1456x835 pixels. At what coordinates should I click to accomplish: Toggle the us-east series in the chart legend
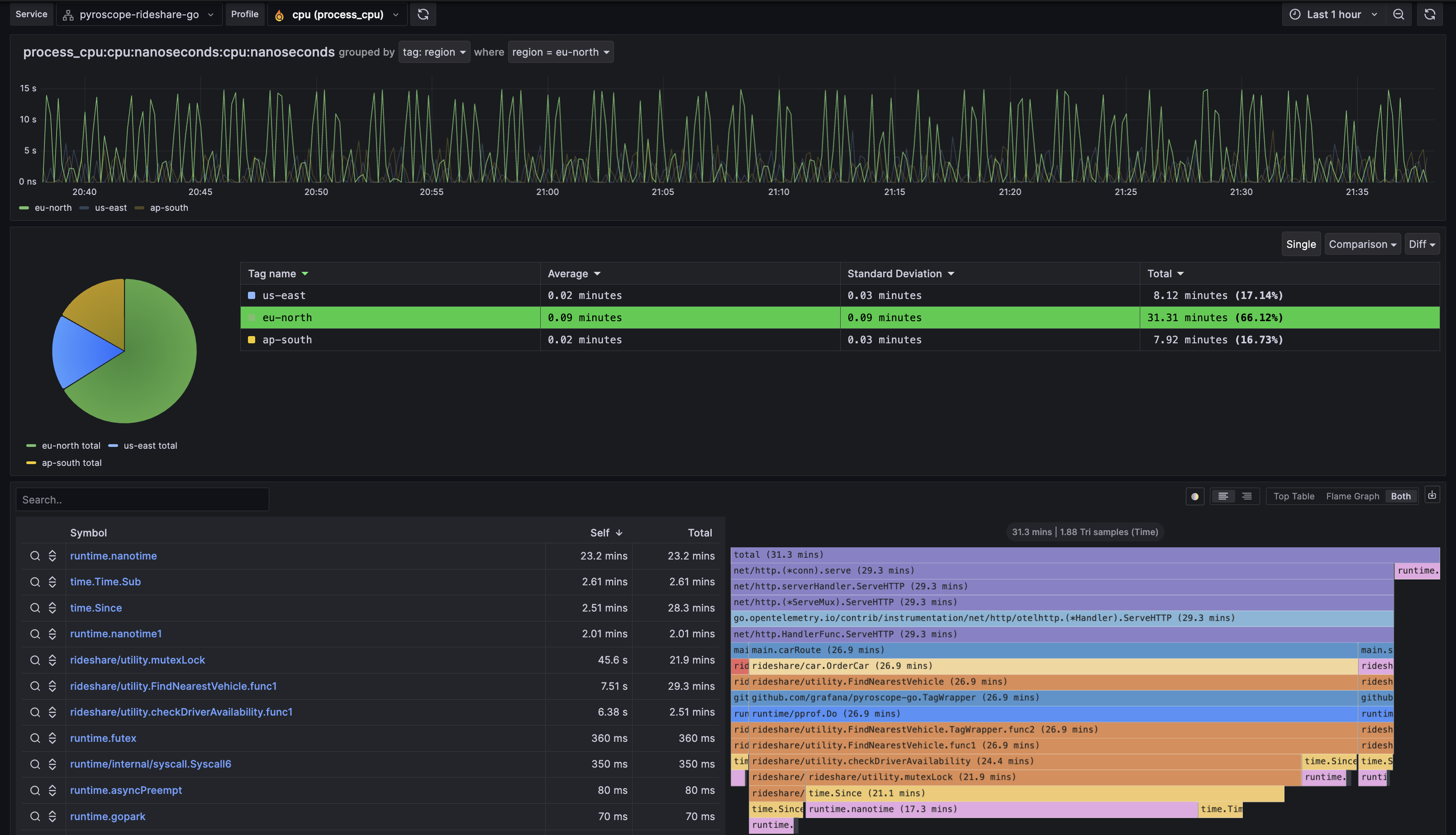pos(110,208)
